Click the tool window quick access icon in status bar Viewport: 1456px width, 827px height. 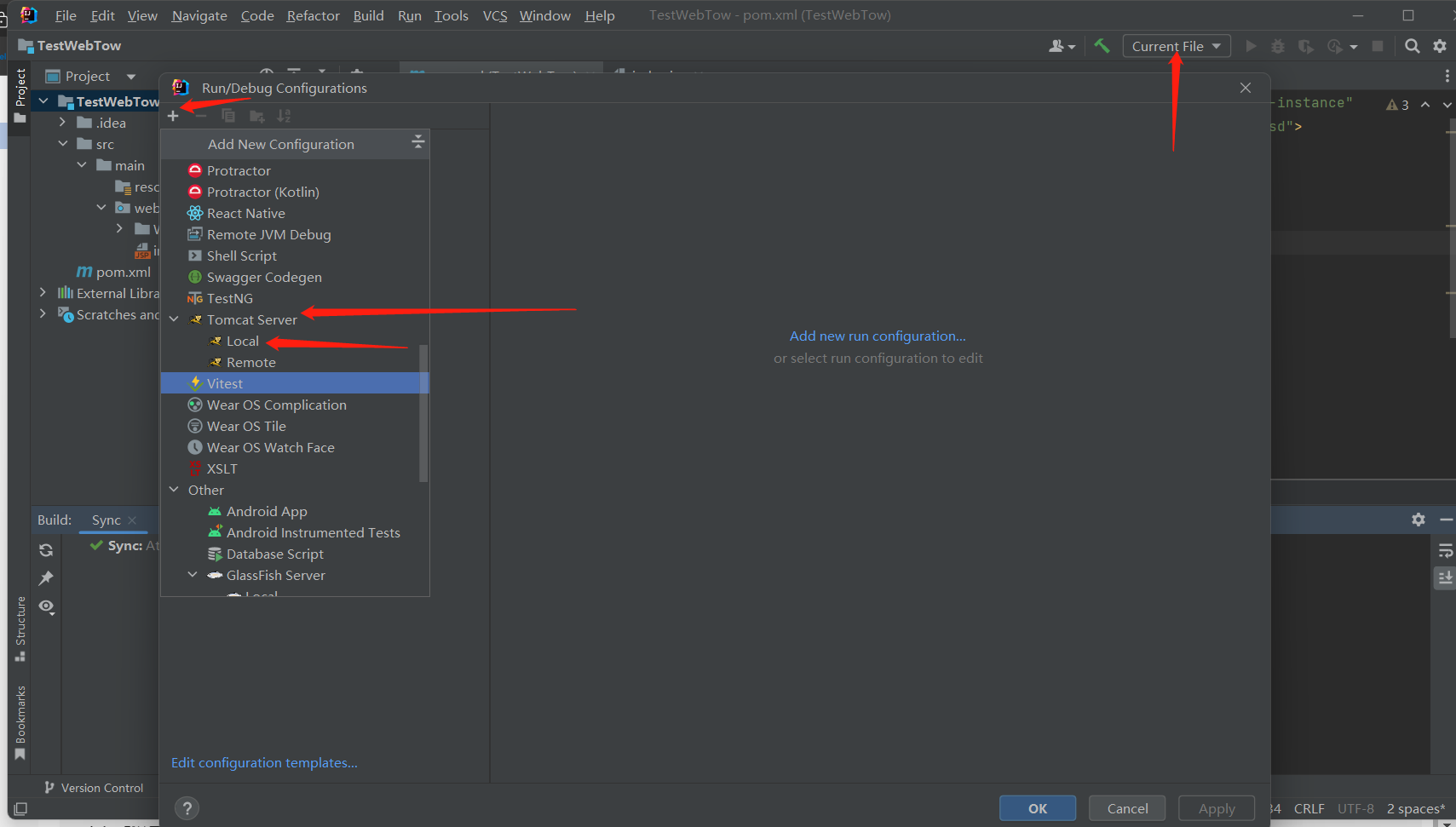pyautogui.click(x=21, y=808)
